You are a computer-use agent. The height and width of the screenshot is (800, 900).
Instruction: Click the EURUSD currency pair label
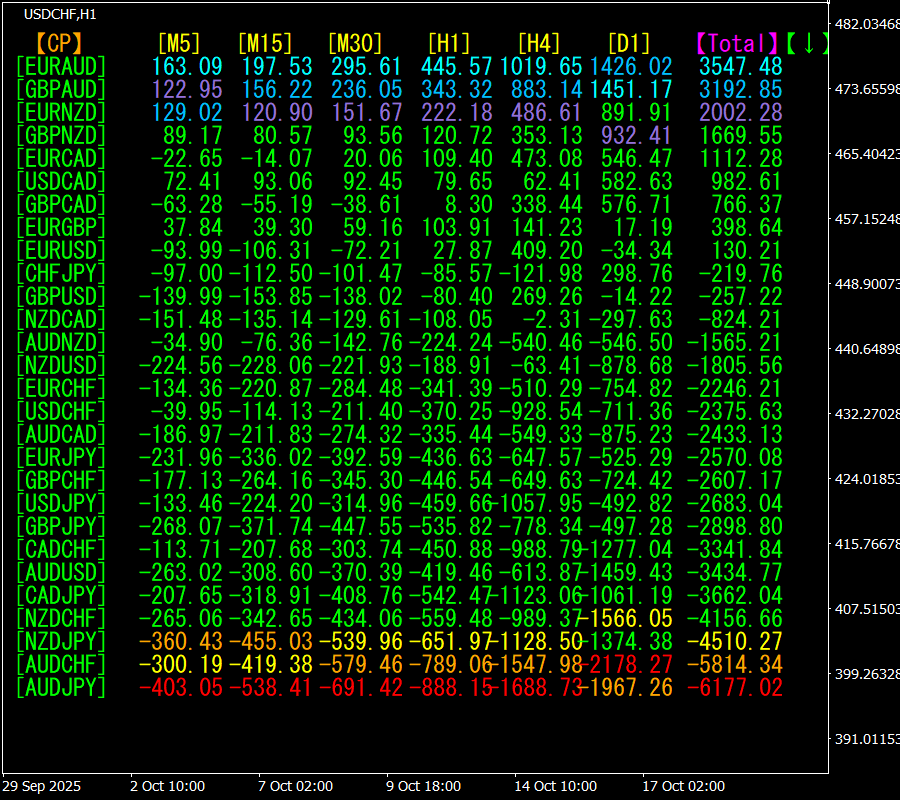61,250
